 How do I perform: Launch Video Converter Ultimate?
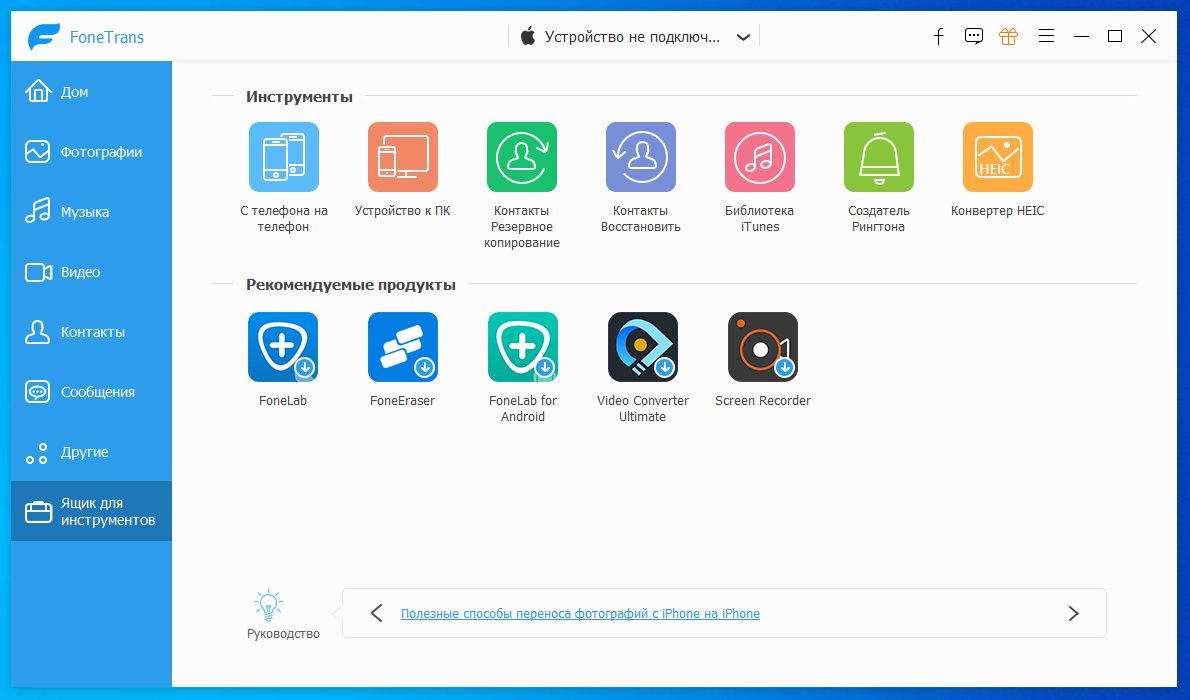click(x=642, y=347)
